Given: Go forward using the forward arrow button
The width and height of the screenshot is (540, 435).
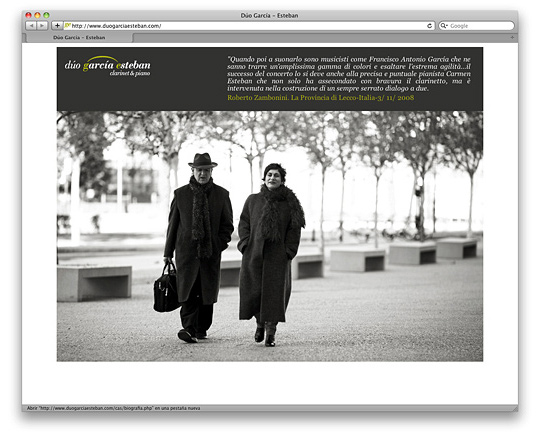Looking at the screenshot, I should (42, 26).
